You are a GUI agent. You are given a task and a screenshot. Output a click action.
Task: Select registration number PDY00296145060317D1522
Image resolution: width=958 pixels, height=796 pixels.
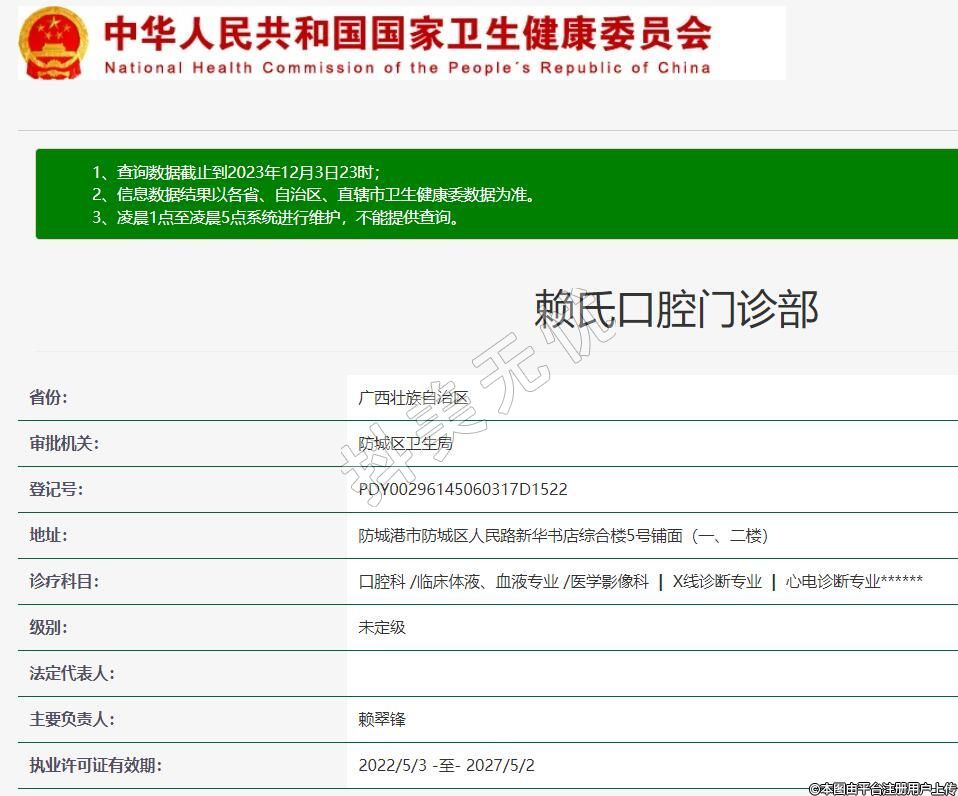coord(463,489)
